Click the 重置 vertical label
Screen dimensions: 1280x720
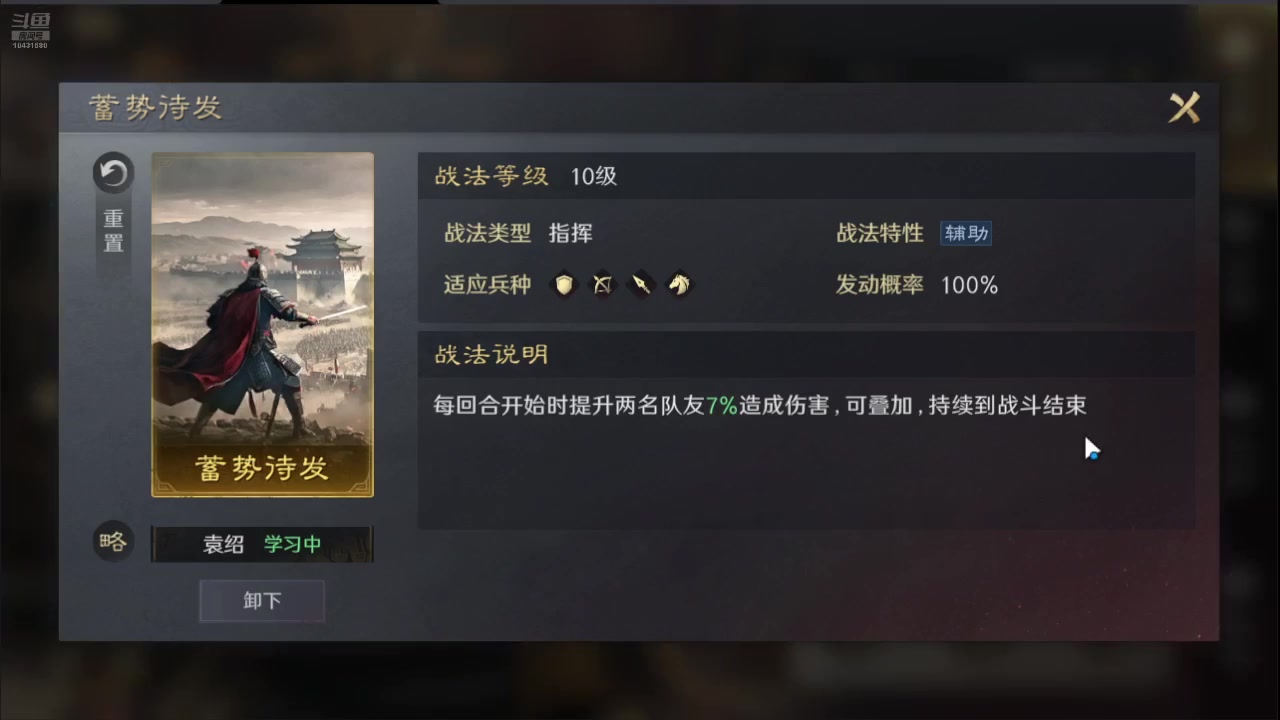tap(113, 231)
